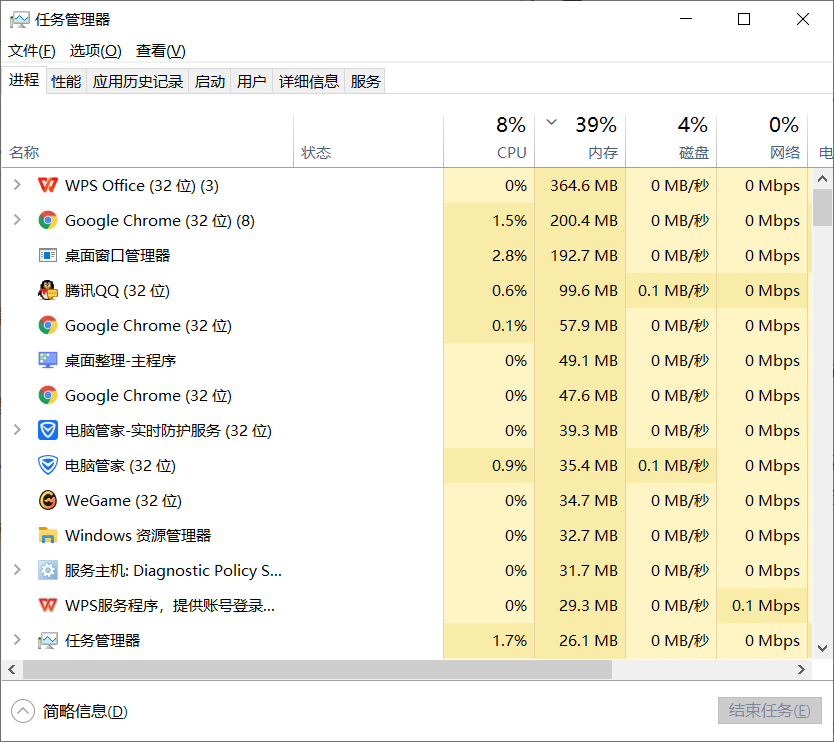Open the 文件(F) menu
The height and width of the screenshot is (742, 834).
[32, 51]
